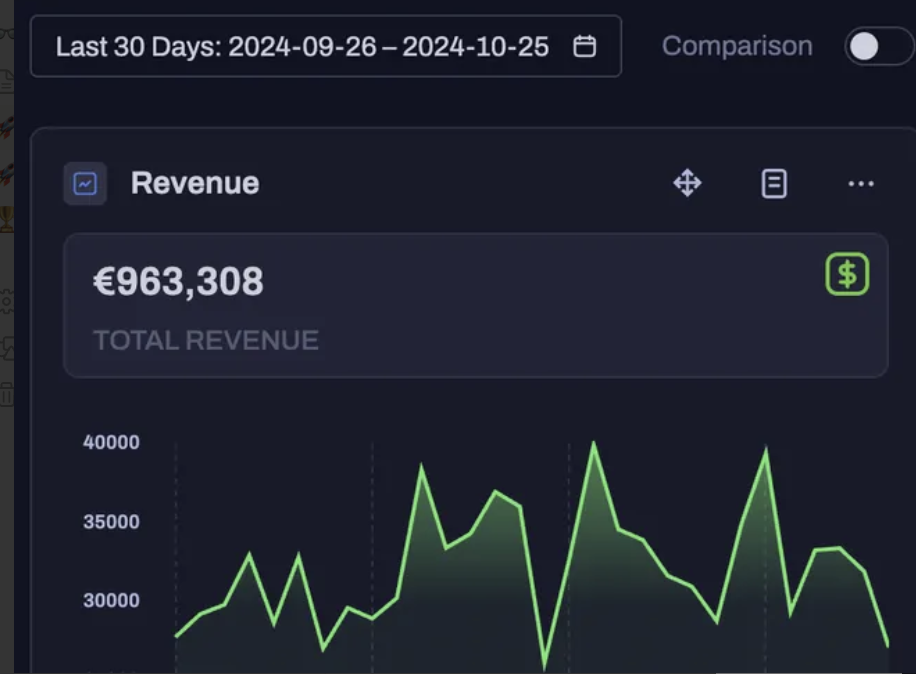The width and height of the screenshot is (916, 674).
Task: Click the glasses icon in sidebar
Action: pos(6,32)
